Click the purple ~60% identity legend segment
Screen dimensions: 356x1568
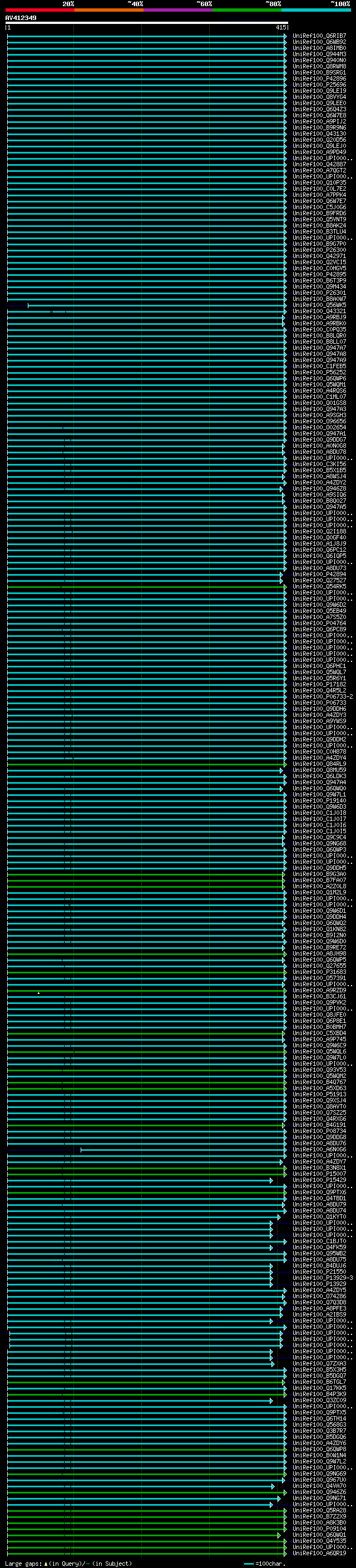coord(177,10)
